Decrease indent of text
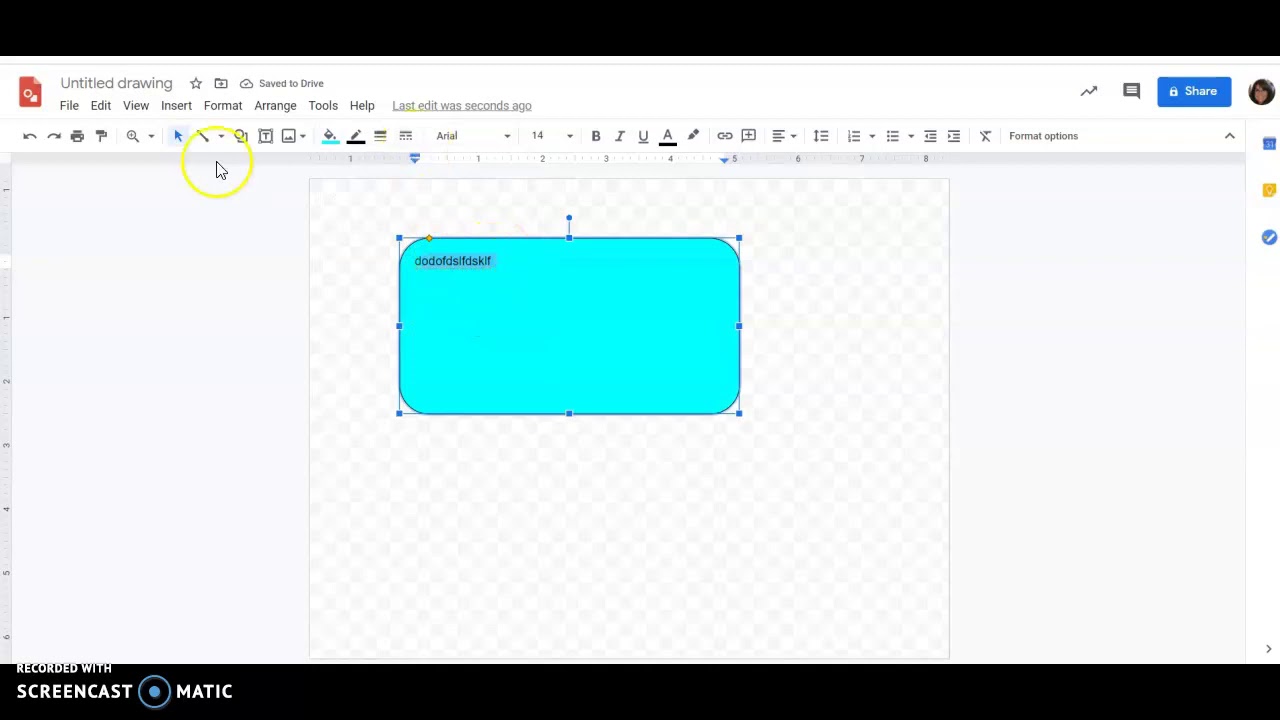The height and width of the screenshot is (720, 1280). pos(930,136)
